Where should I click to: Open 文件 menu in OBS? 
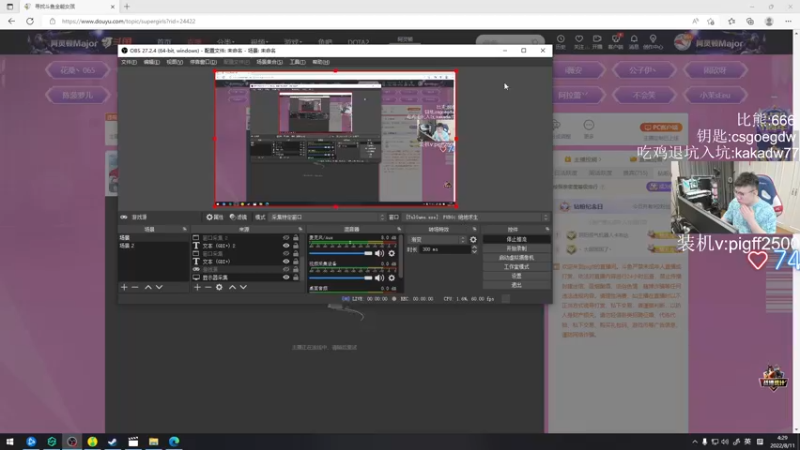(129, 62)
